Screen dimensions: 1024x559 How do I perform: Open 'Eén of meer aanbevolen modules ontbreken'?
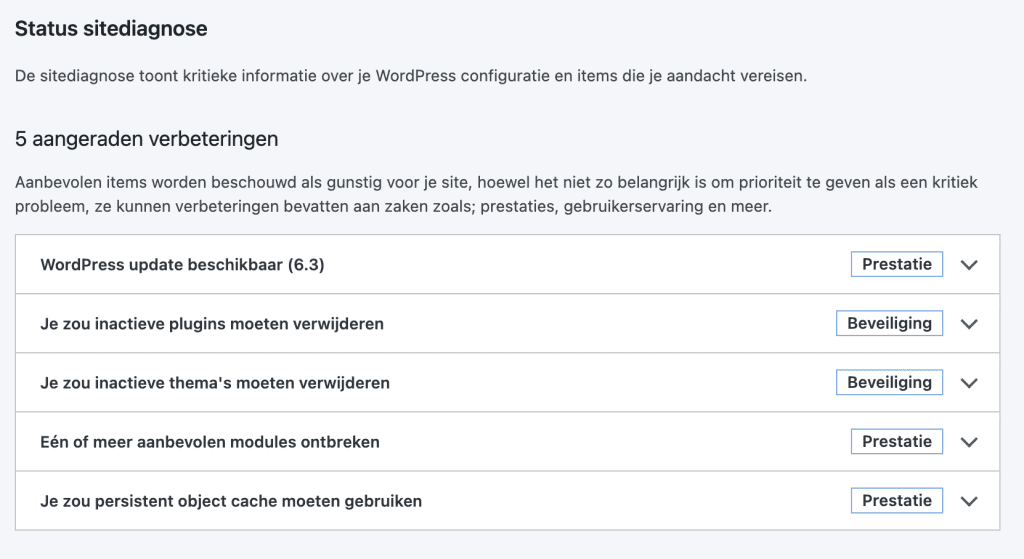[x=210, y=442]
